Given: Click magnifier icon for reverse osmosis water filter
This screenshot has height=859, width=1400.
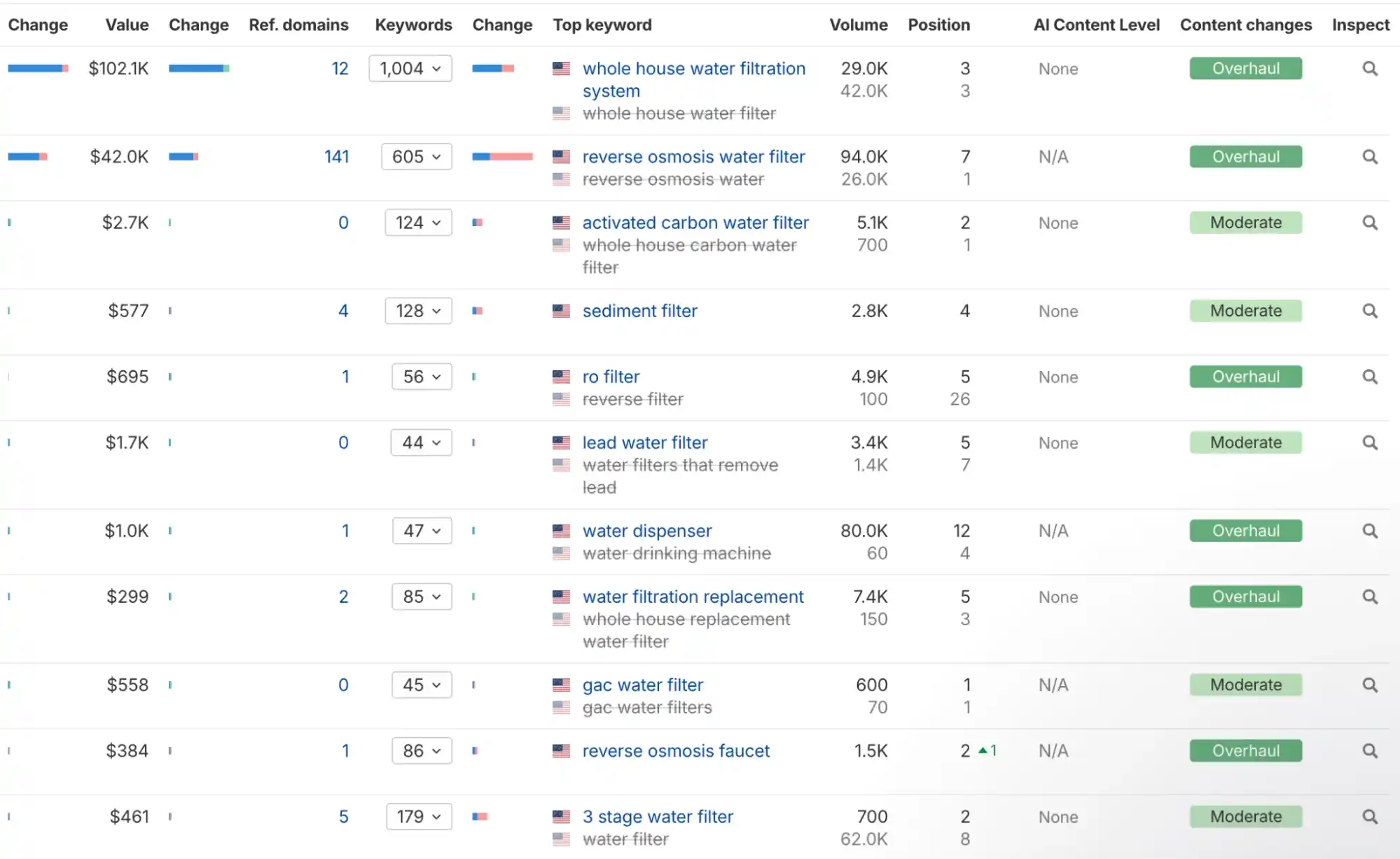Looking at the screenshot, I should [x=1369, y=157].
